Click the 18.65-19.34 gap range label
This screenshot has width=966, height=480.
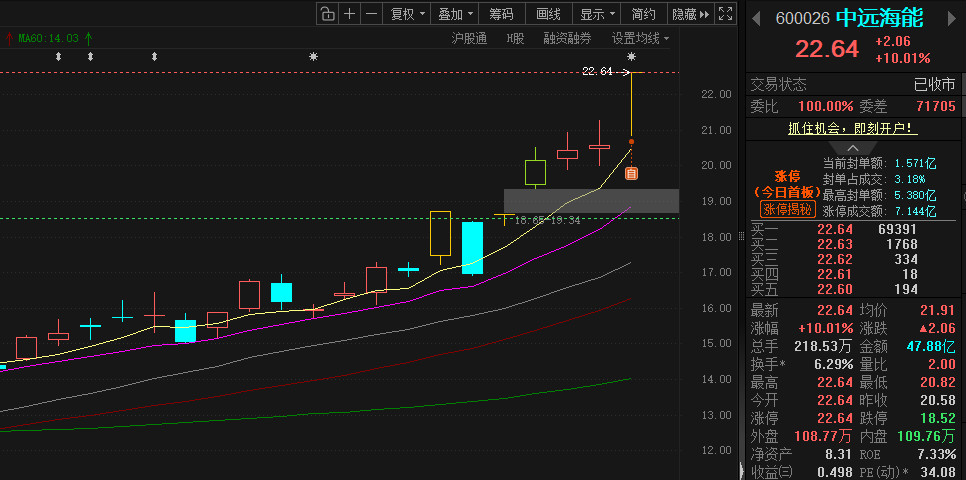point(547,220)
